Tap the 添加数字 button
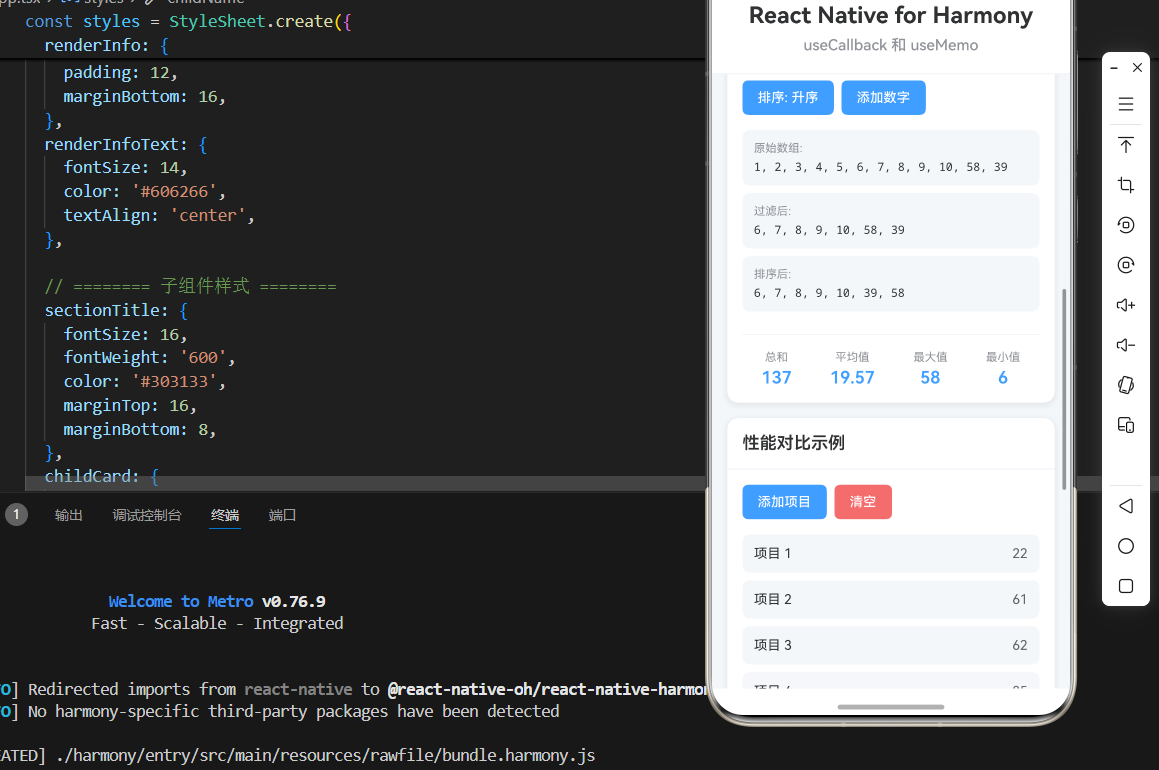This screenshot has width=1159, height=770. click(x=883, y=98)
